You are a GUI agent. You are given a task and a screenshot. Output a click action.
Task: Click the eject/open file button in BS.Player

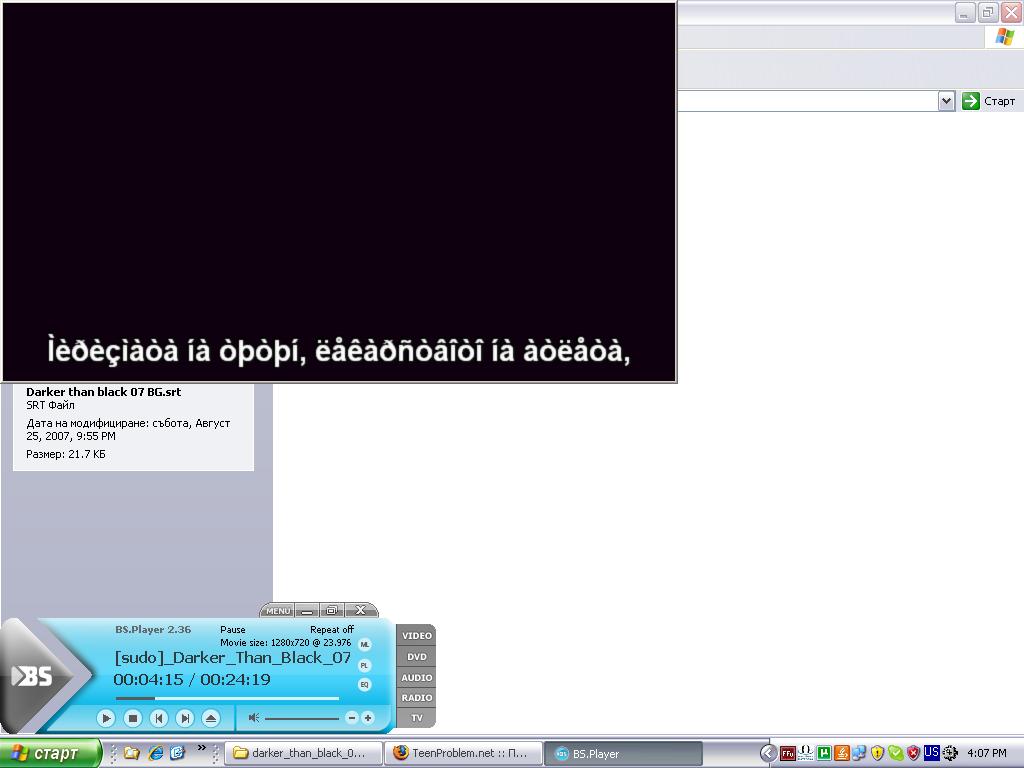(x=210, y=718)
